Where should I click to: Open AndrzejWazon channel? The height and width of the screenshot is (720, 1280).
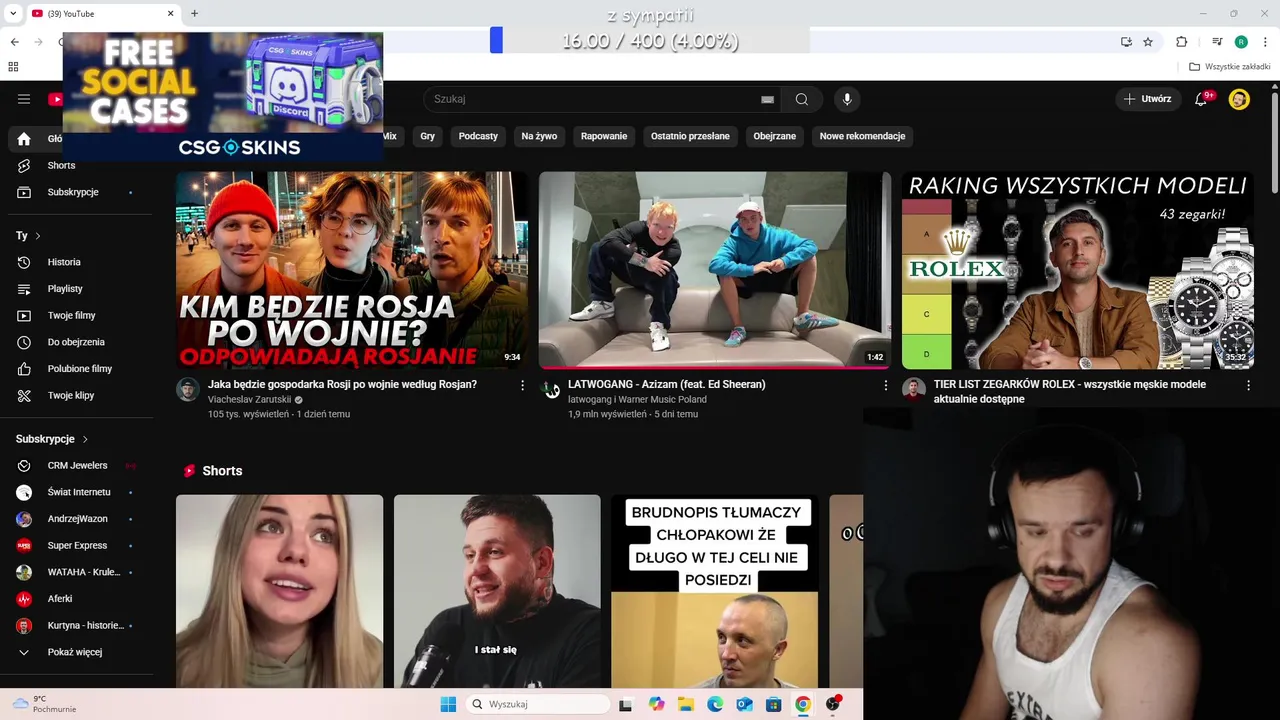(76, 519)
